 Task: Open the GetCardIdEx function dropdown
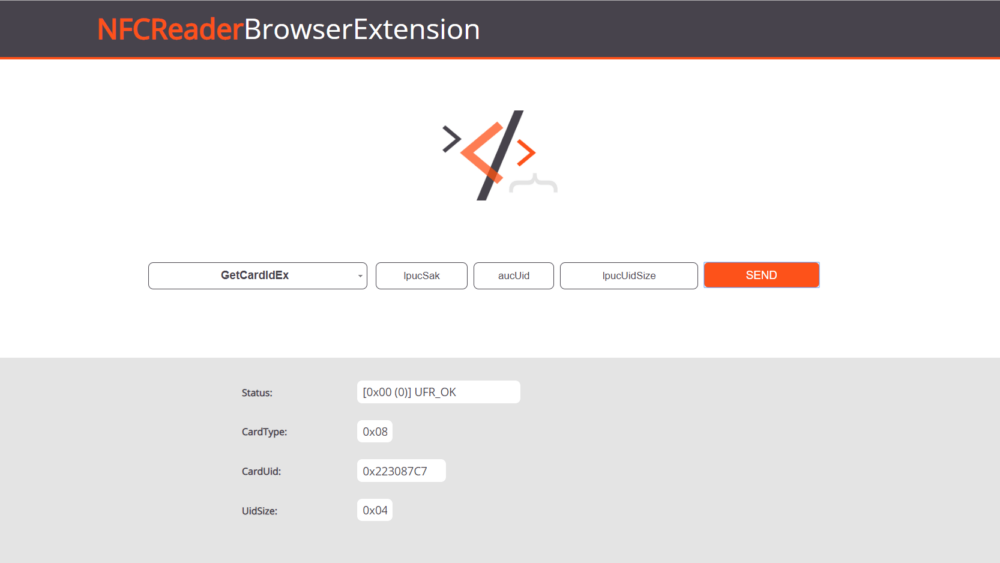pyautogui.click(x=258, y=275)
